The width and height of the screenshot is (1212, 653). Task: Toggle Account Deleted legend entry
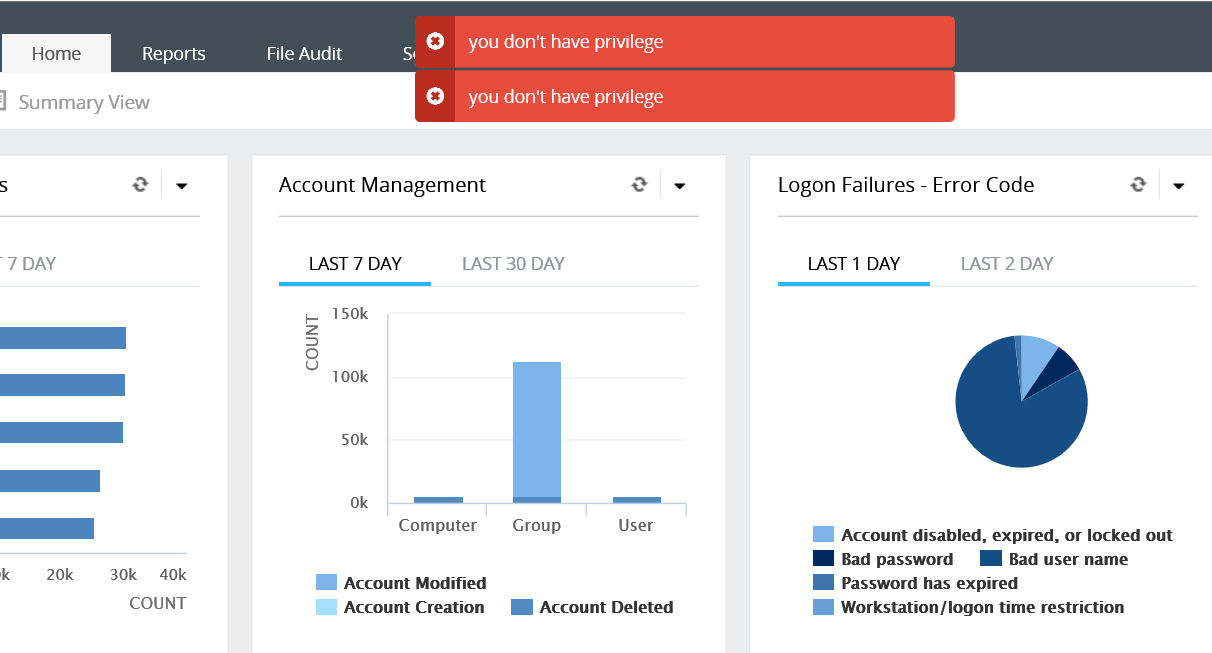click(592, 607)
